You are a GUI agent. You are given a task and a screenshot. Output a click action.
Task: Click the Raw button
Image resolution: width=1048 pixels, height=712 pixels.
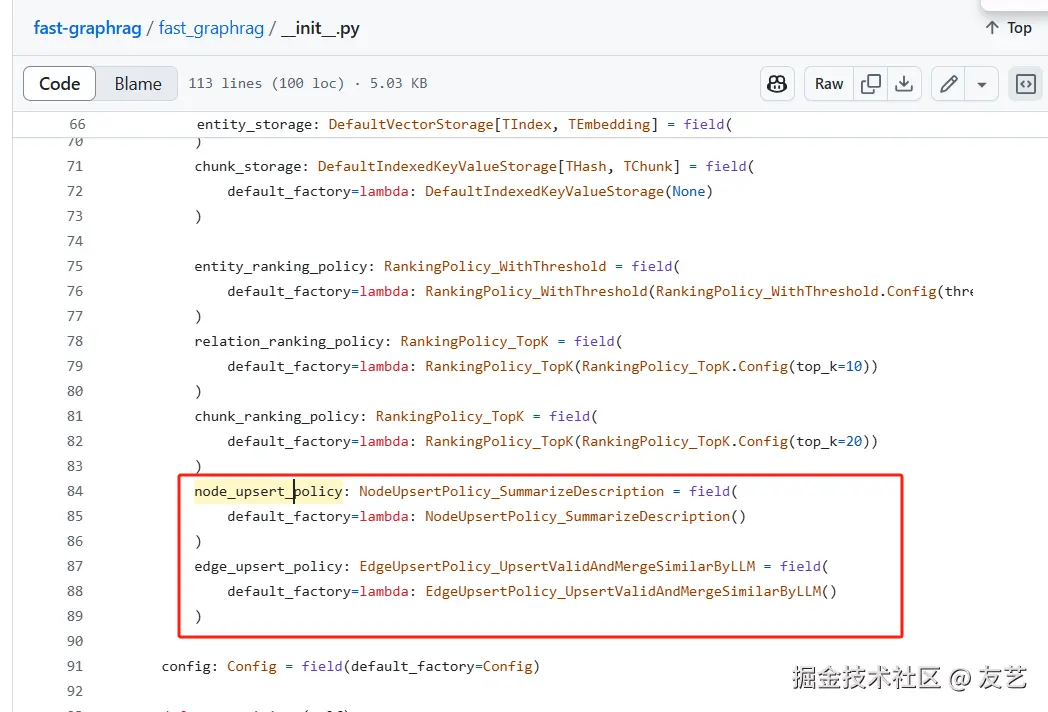(x=829, y=84)
